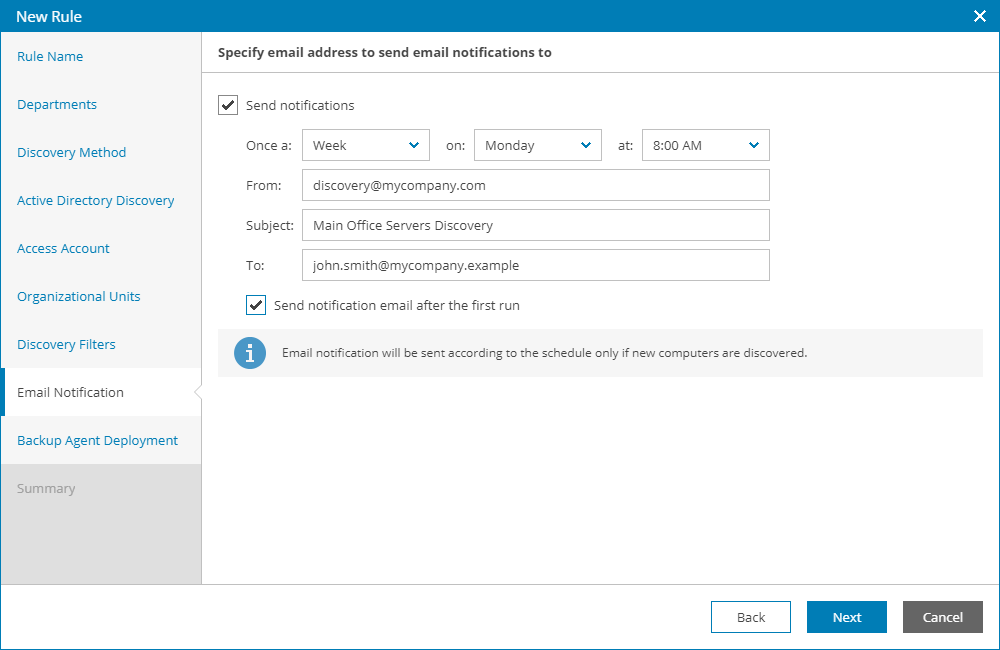Focus the Subject text field
This screenshot has height=650, width=1000.
pos(535,225)
